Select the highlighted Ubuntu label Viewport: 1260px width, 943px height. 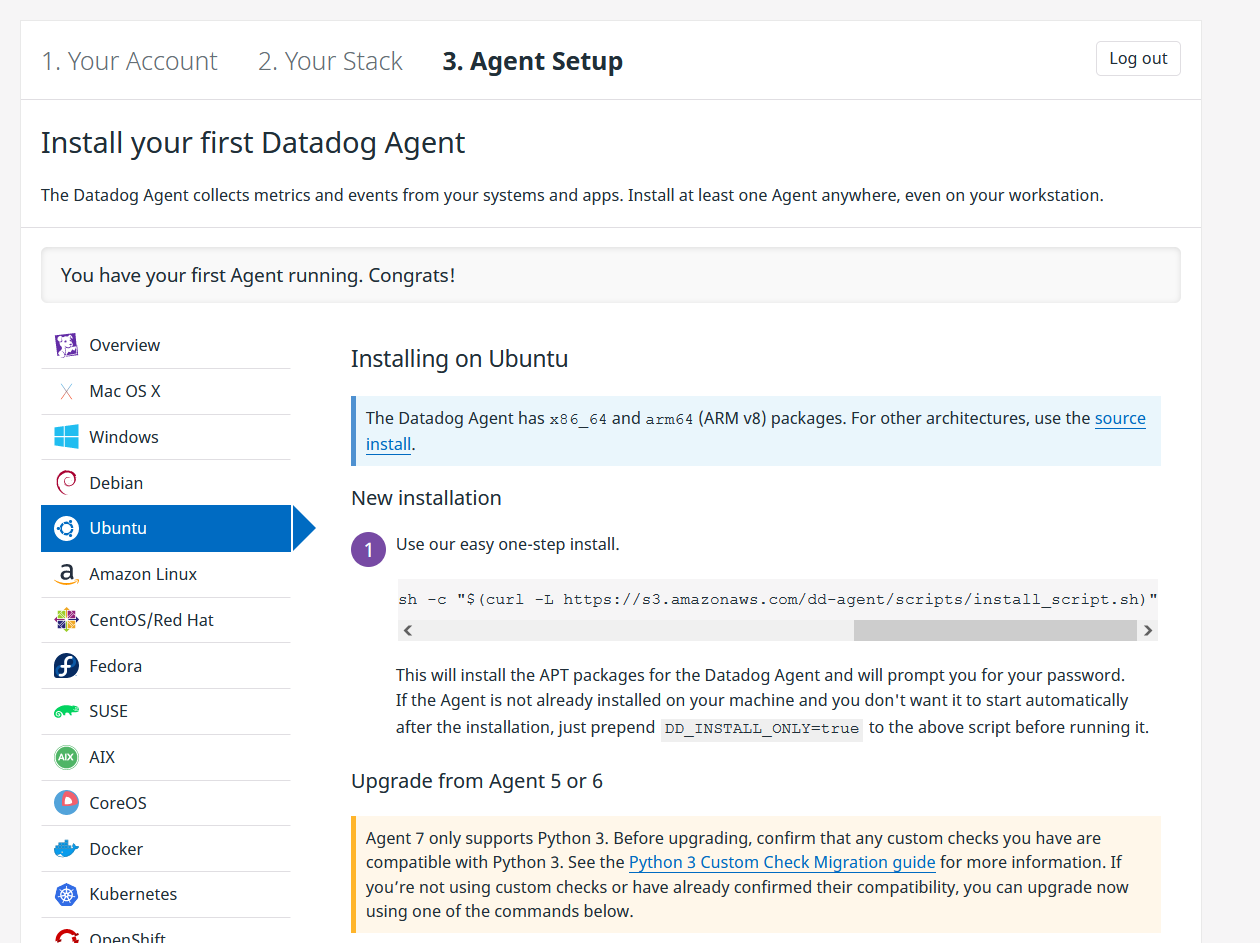coord(118,528)
